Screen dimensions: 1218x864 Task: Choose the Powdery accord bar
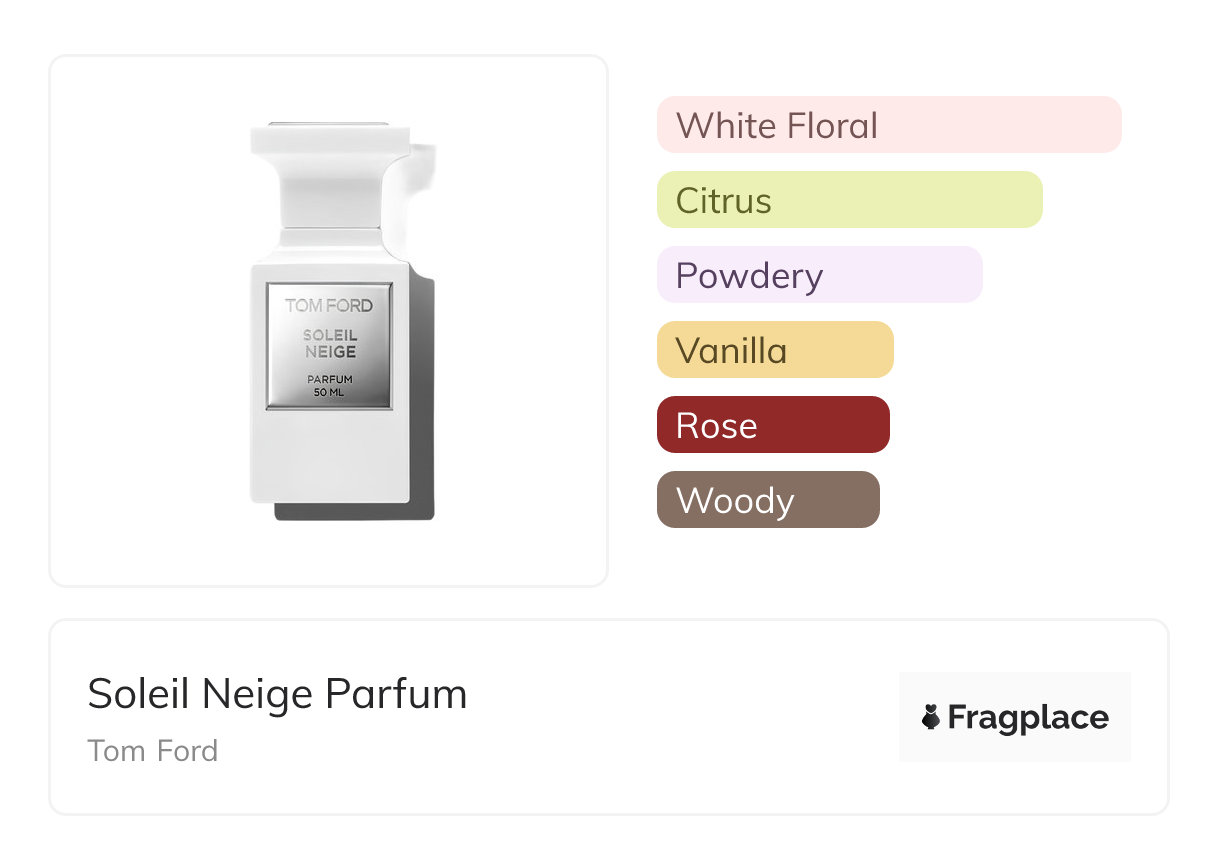point(819,275)
